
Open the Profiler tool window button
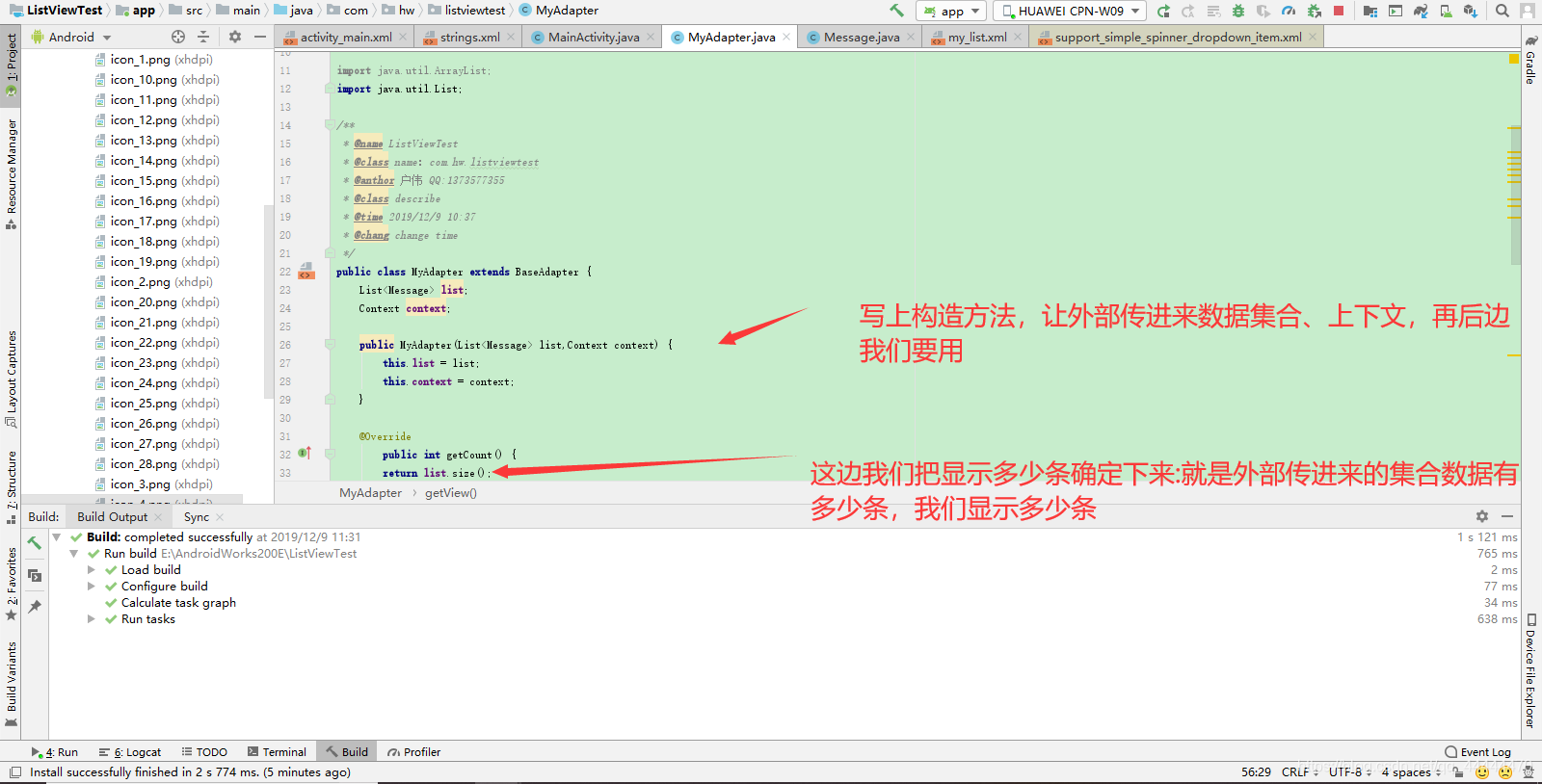[x=414, y=752]
